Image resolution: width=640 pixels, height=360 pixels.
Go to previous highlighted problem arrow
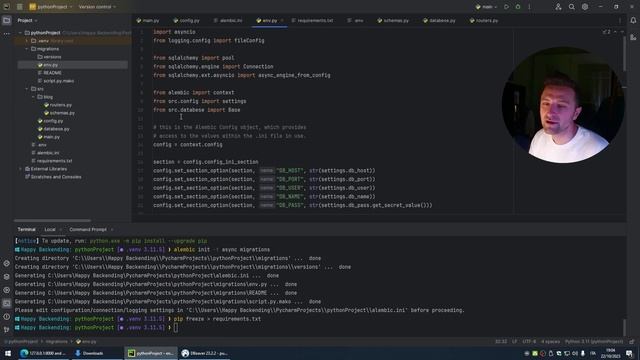(616, 32)
